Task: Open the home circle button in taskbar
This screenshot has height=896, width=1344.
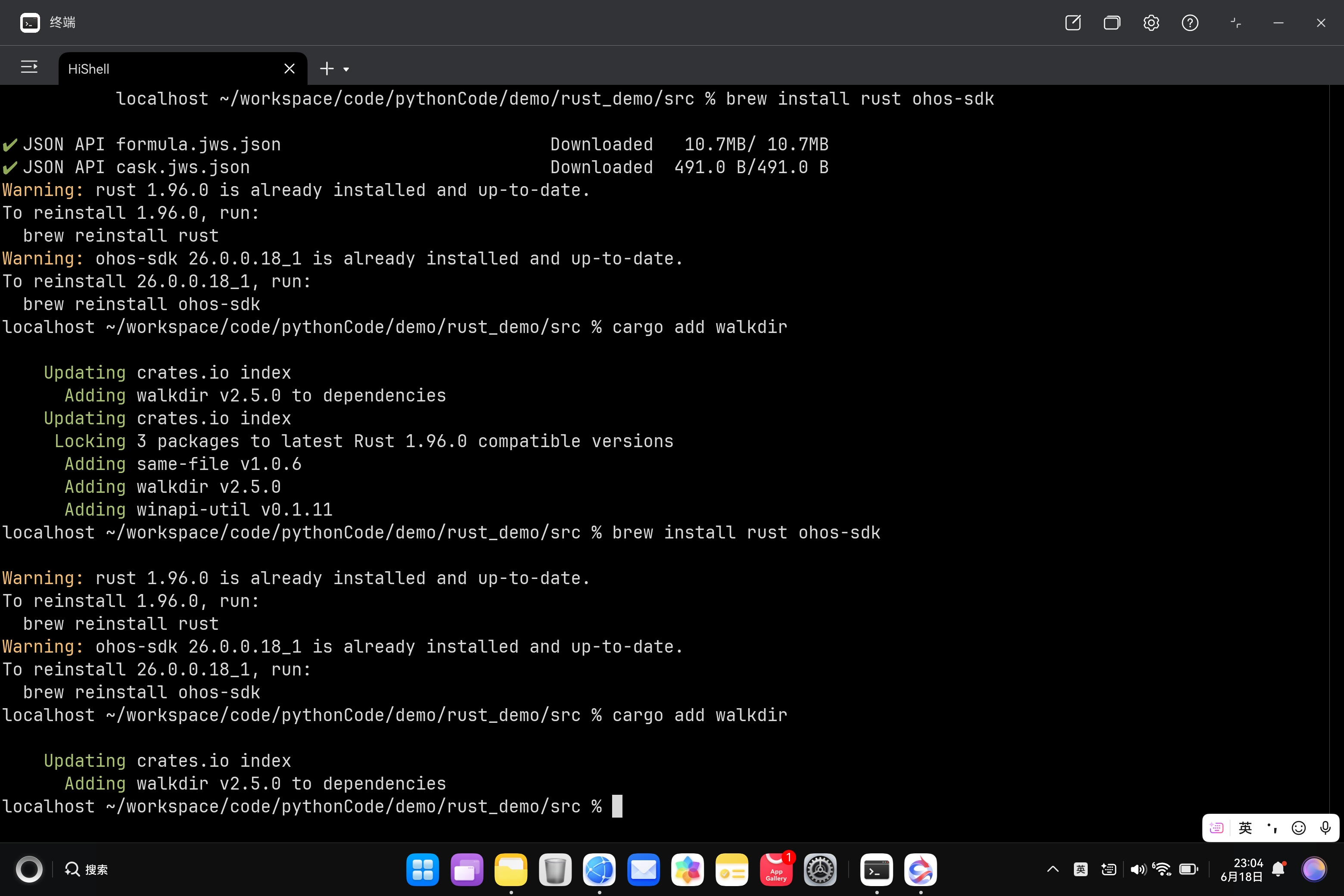Action: 29,869
